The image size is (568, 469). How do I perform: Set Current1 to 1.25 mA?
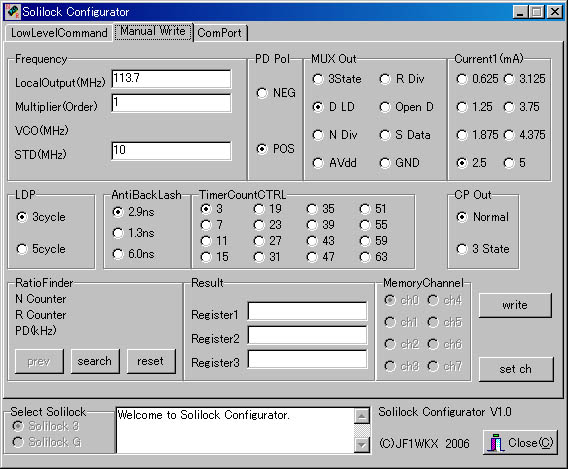coord(474,107)
